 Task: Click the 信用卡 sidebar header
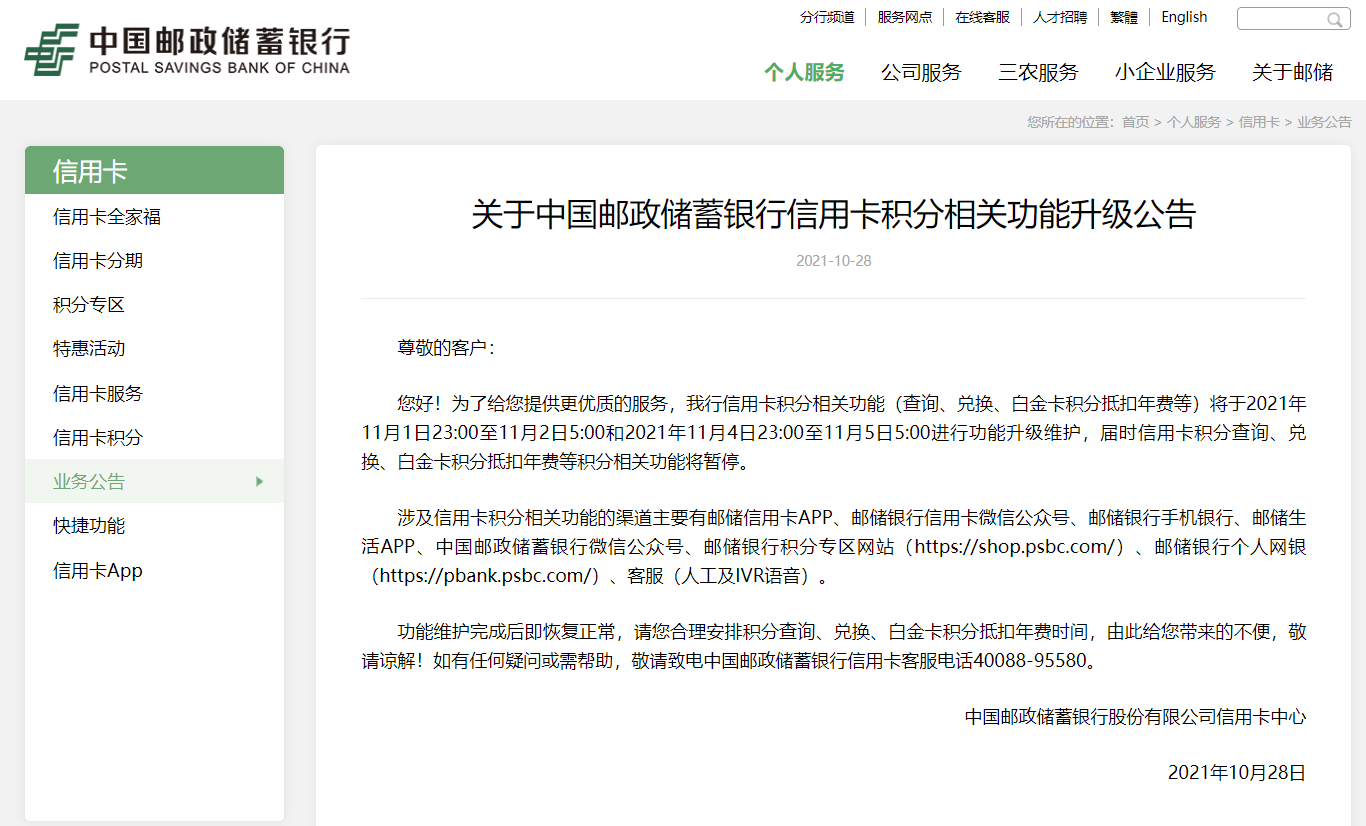(x=154, y=171)
